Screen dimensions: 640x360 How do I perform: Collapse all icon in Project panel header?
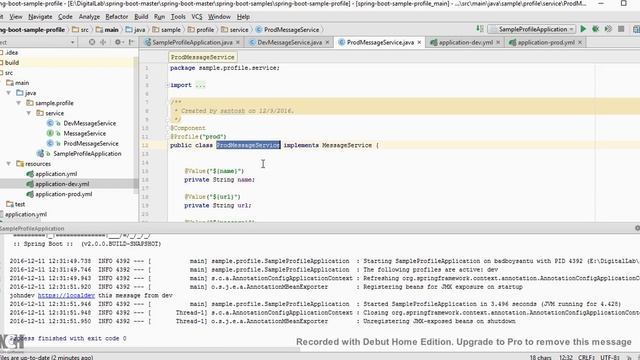tap(103, 42)
